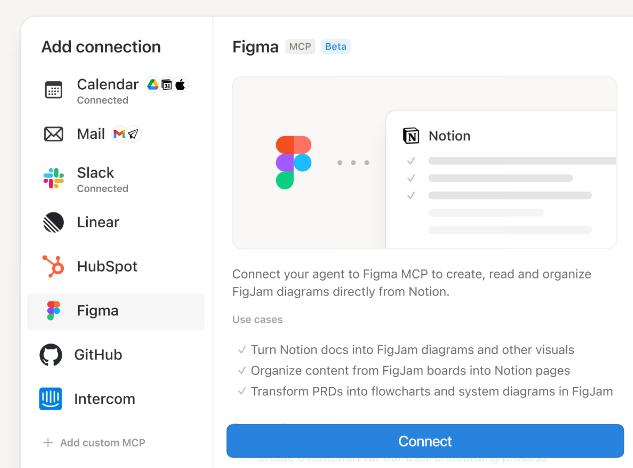The height and width of the screenshot is (468, 633).
Task: Click the Mail envelope icon
Action: [54, 134]
